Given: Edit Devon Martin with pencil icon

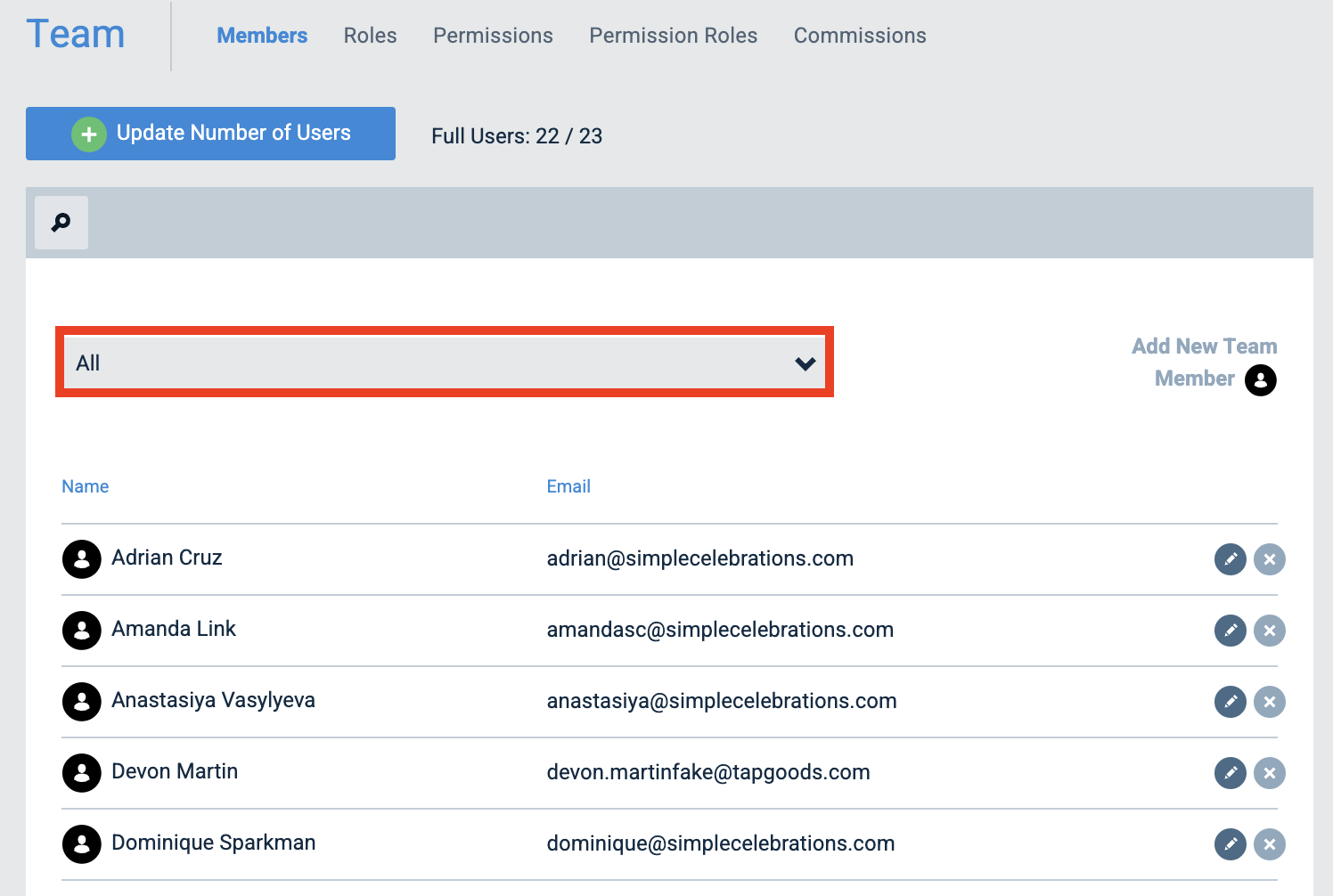Looking at the screenshot, I should (x=1231, y=773).
